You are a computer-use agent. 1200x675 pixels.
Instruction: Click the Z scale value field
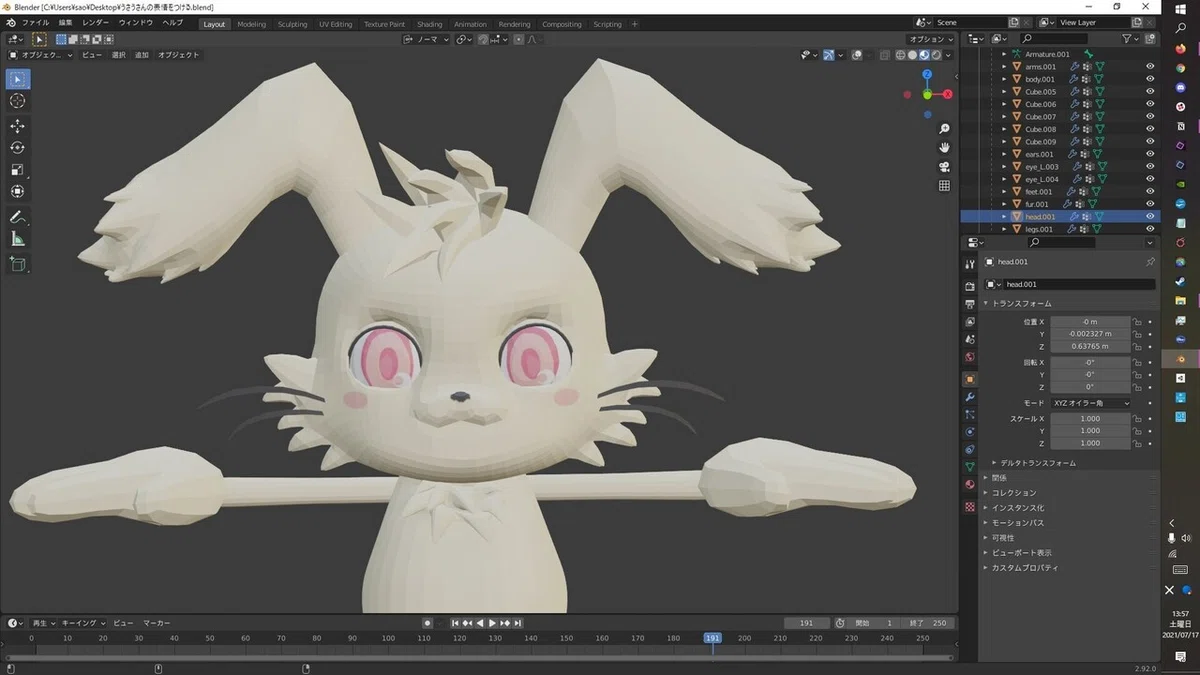[1090, 443]
